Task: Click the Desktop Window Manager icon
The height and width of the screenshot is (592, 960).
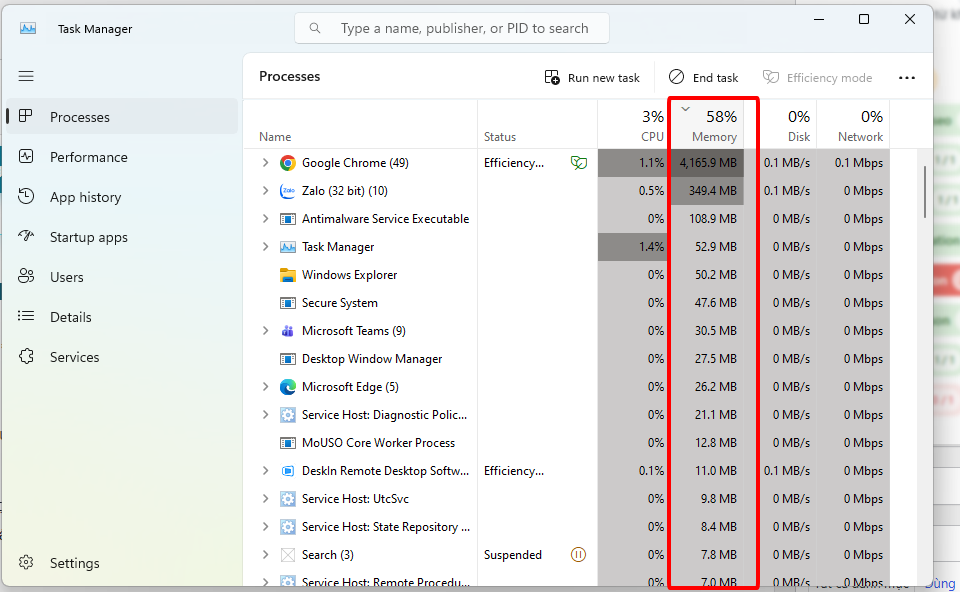Action: coord(288,359)
